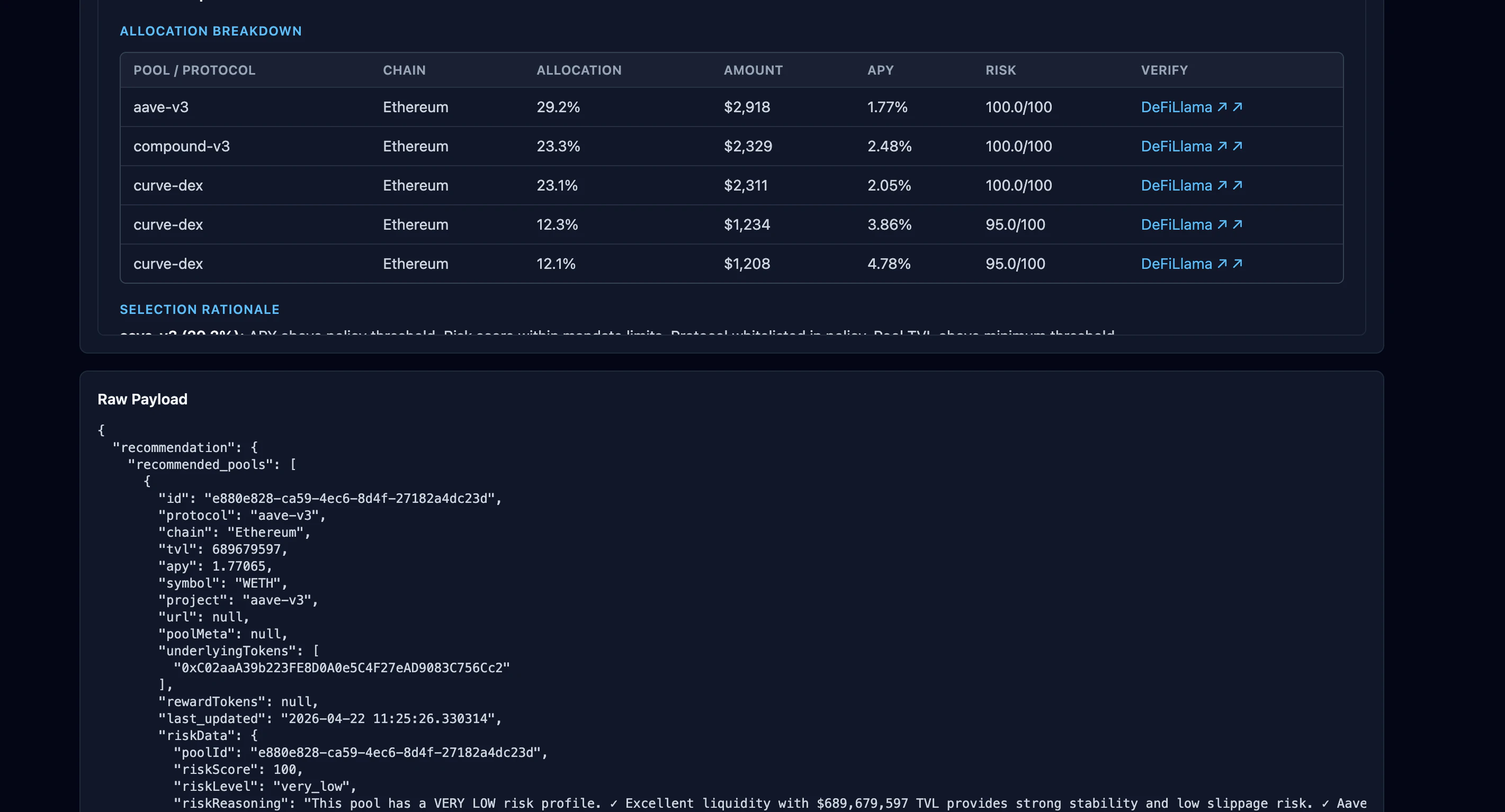Open the DeFiLlama link on the 12.3% curve-dex row
The height and width of the screenshot is (812, 1505).
pyautogui.click(x=1177, y=224)
